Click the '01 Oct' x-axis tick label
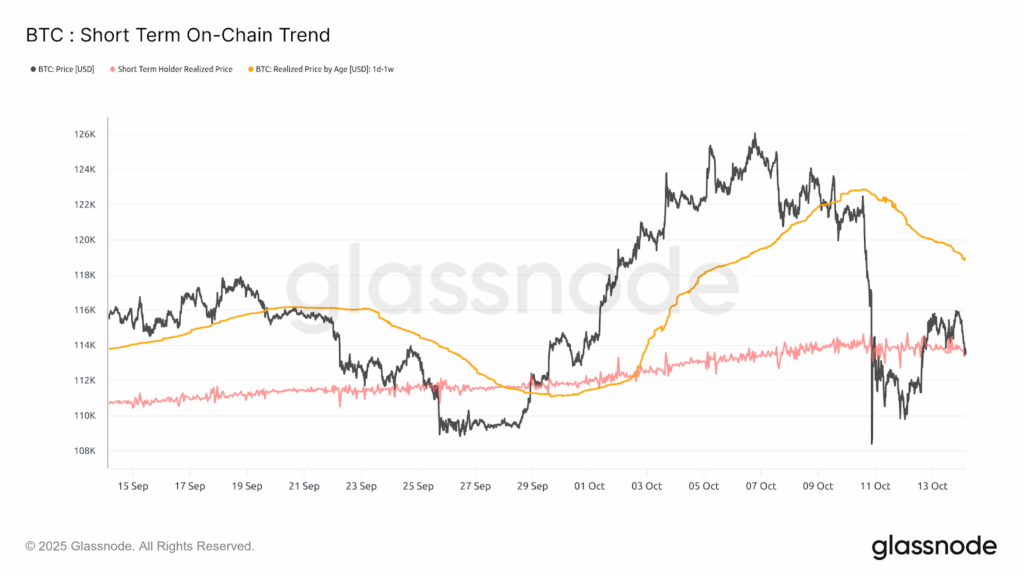Screen dimensions: 1024x576 [x=589, y=486]
